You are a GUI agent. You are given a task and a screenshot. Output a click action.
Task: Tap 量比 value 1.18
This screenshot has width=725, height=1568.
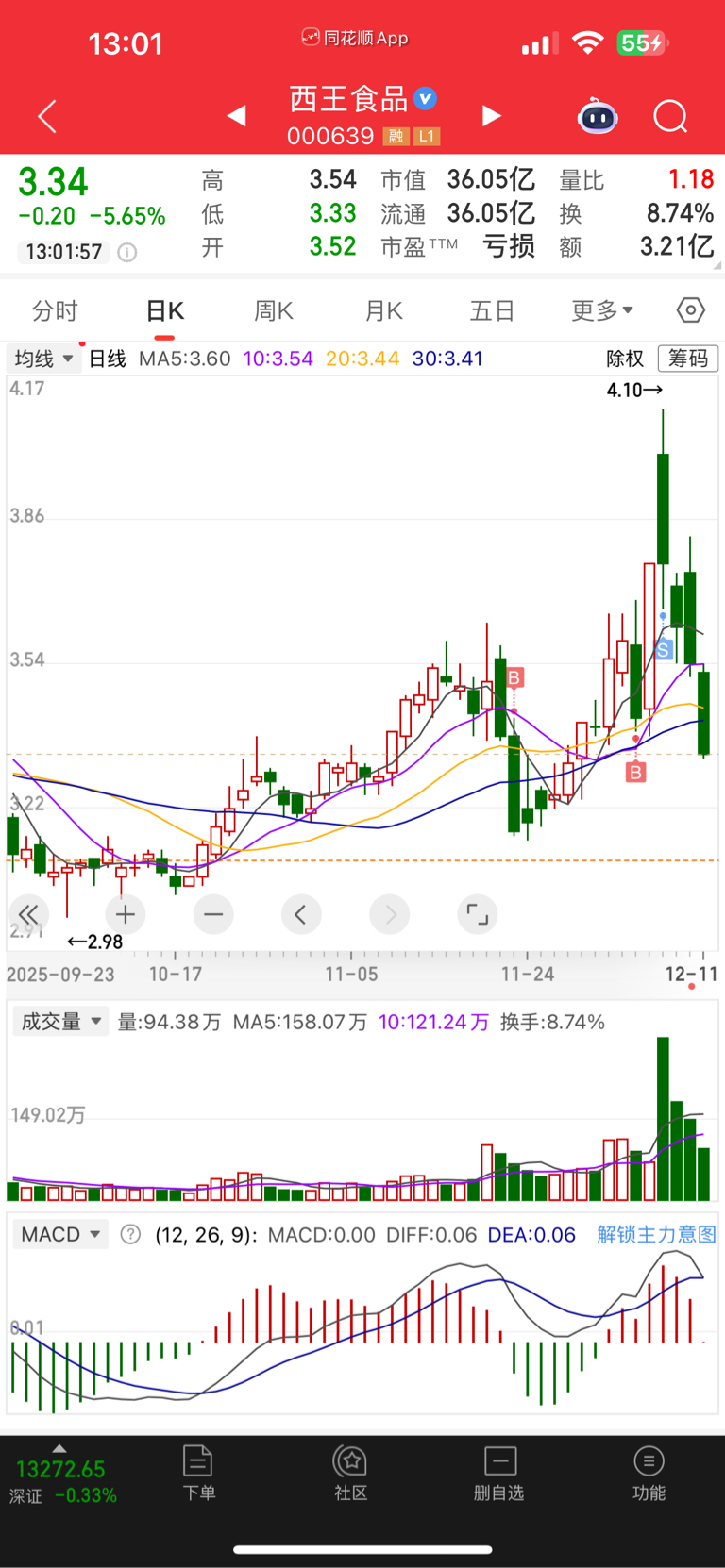coord(691,179)
